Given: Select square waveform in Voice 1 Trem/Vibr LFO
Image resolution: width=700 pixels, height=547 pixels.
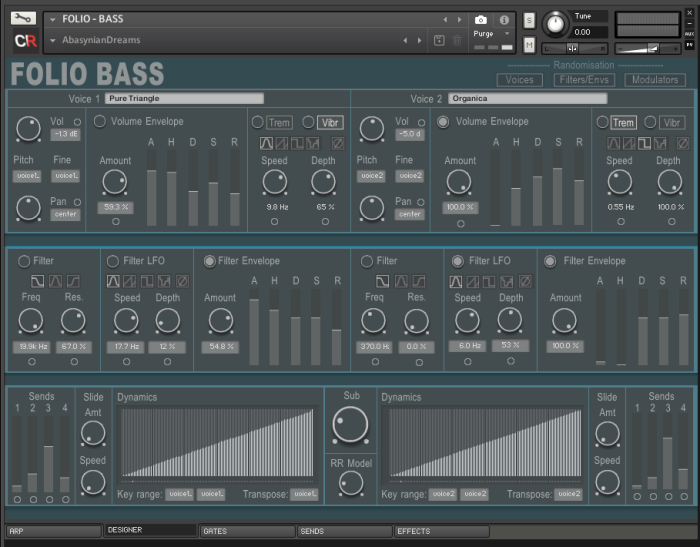Looking at the screenshot, I should (297, 143).
